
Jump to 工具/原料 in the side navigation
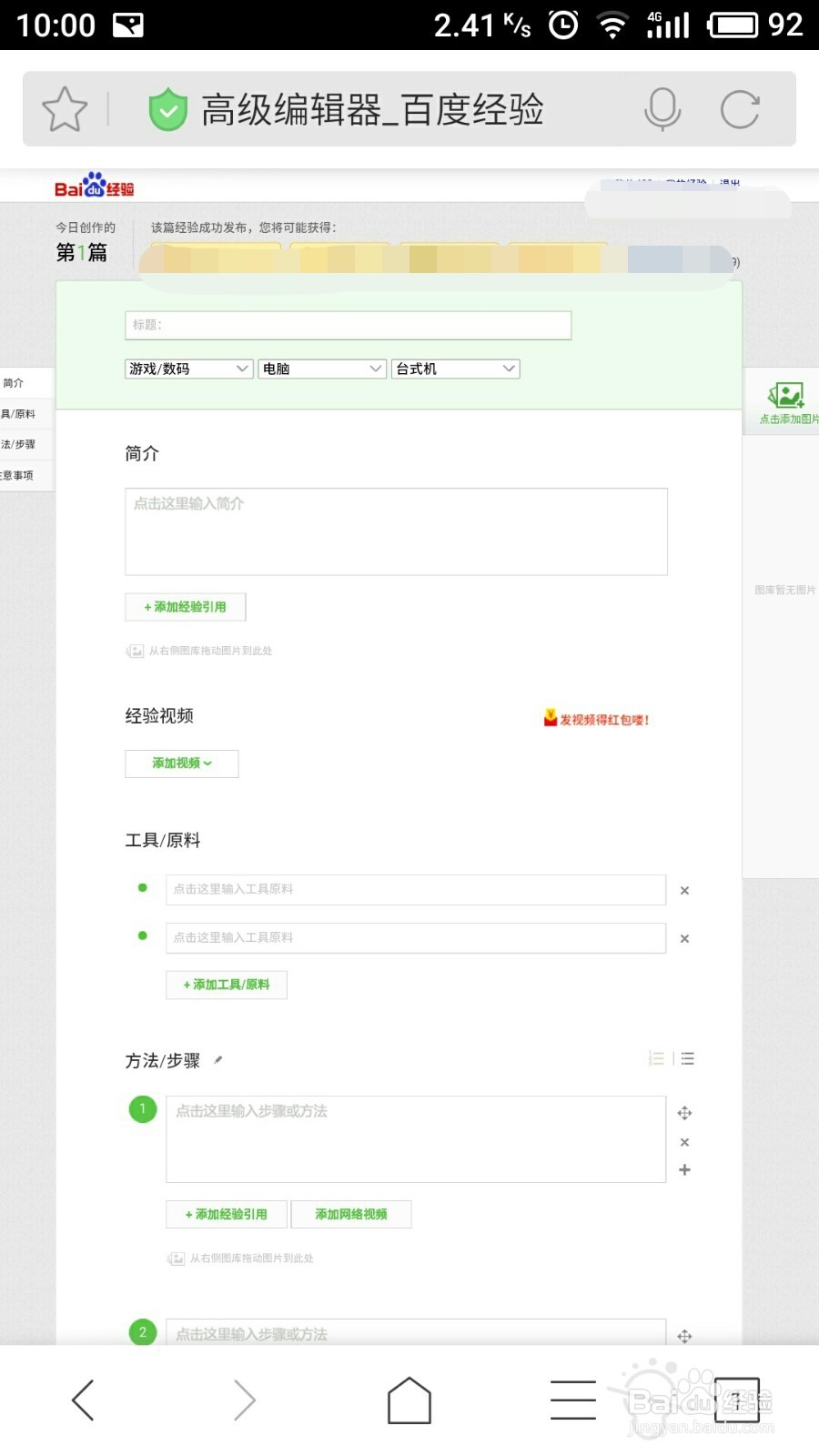25,414
